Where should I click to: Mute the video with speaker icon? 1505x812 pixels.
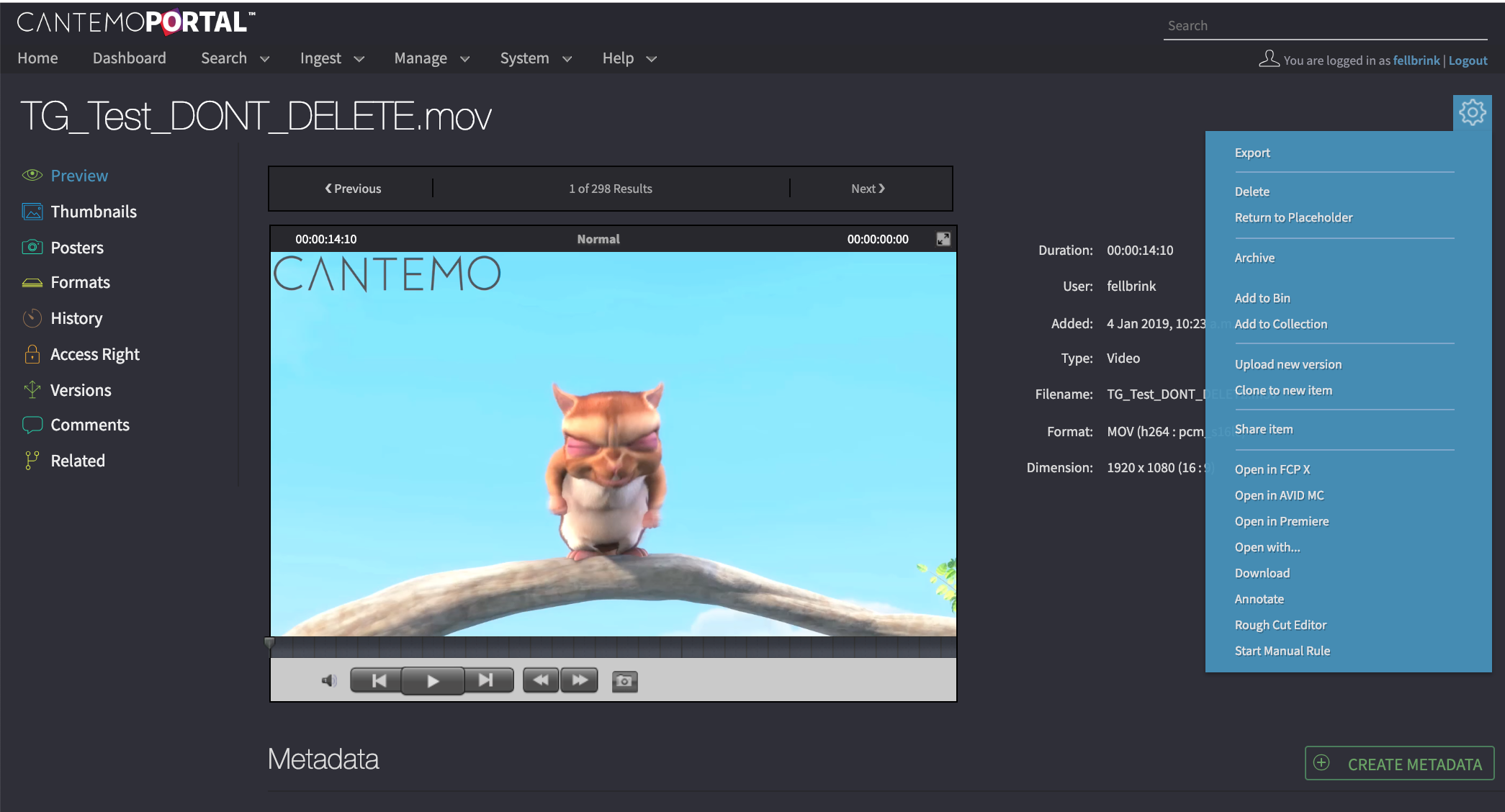pyautogui.click(x=329, y=680)
